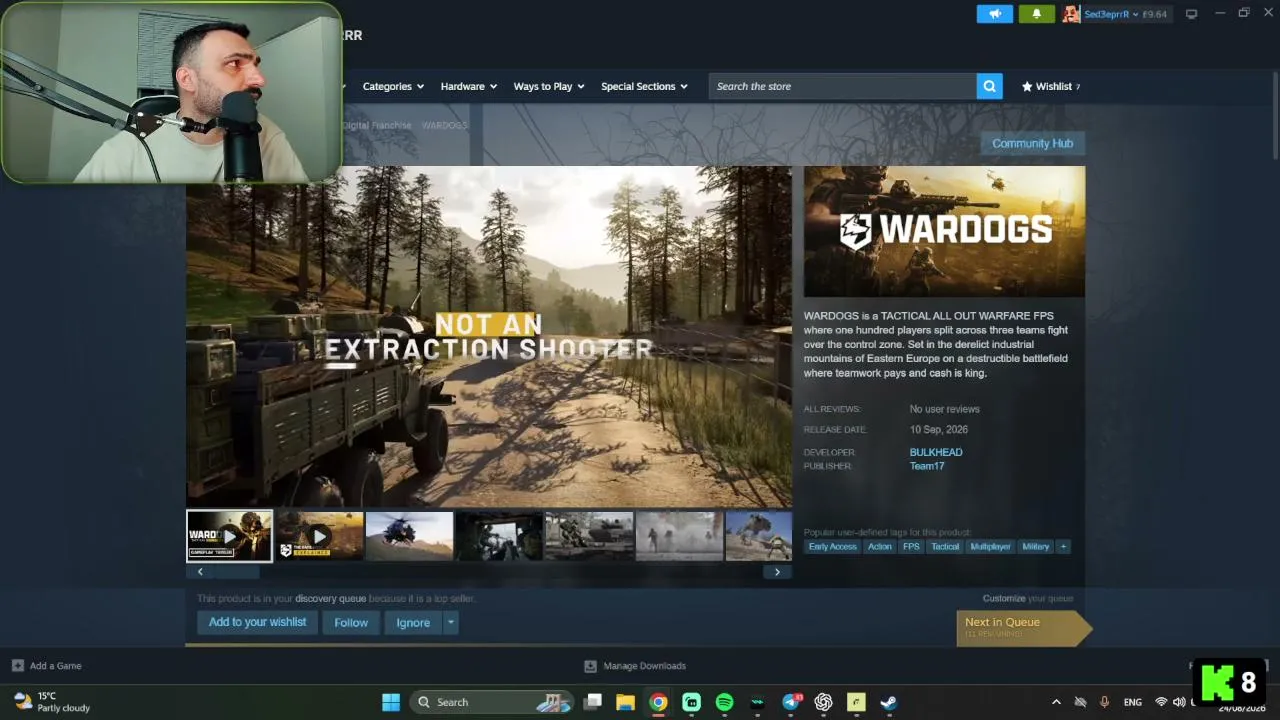
Task: Click the WARDOGS header capsule image
Action: point(944,231)
